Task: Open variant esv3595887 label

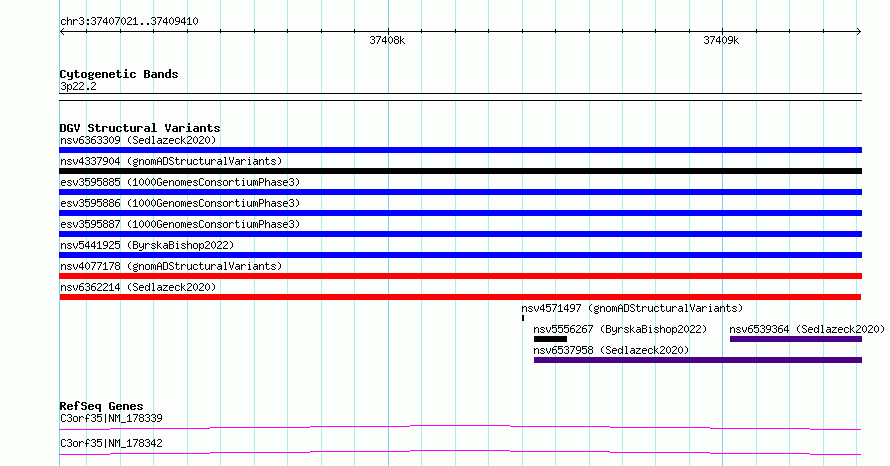Action: click(180, 224)
